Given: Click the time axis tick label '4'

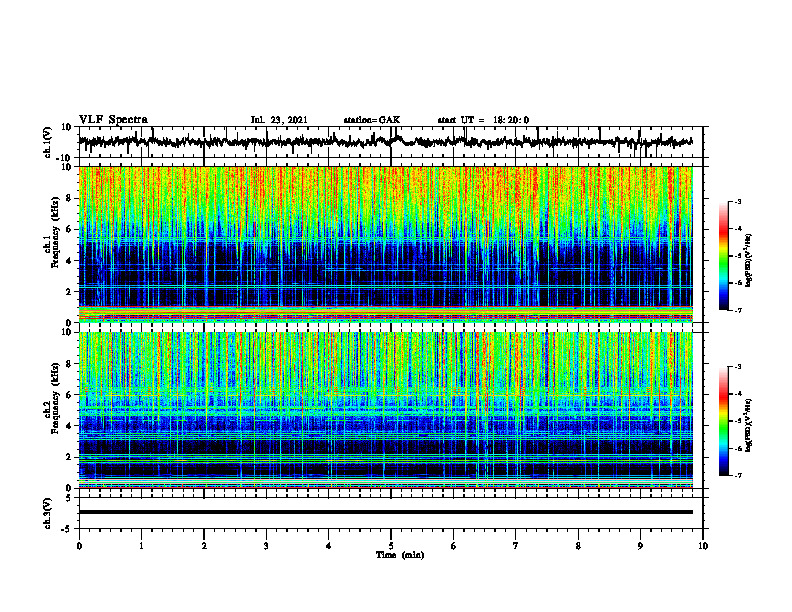Looking at the screenshot, I should [x=329, y=546].
